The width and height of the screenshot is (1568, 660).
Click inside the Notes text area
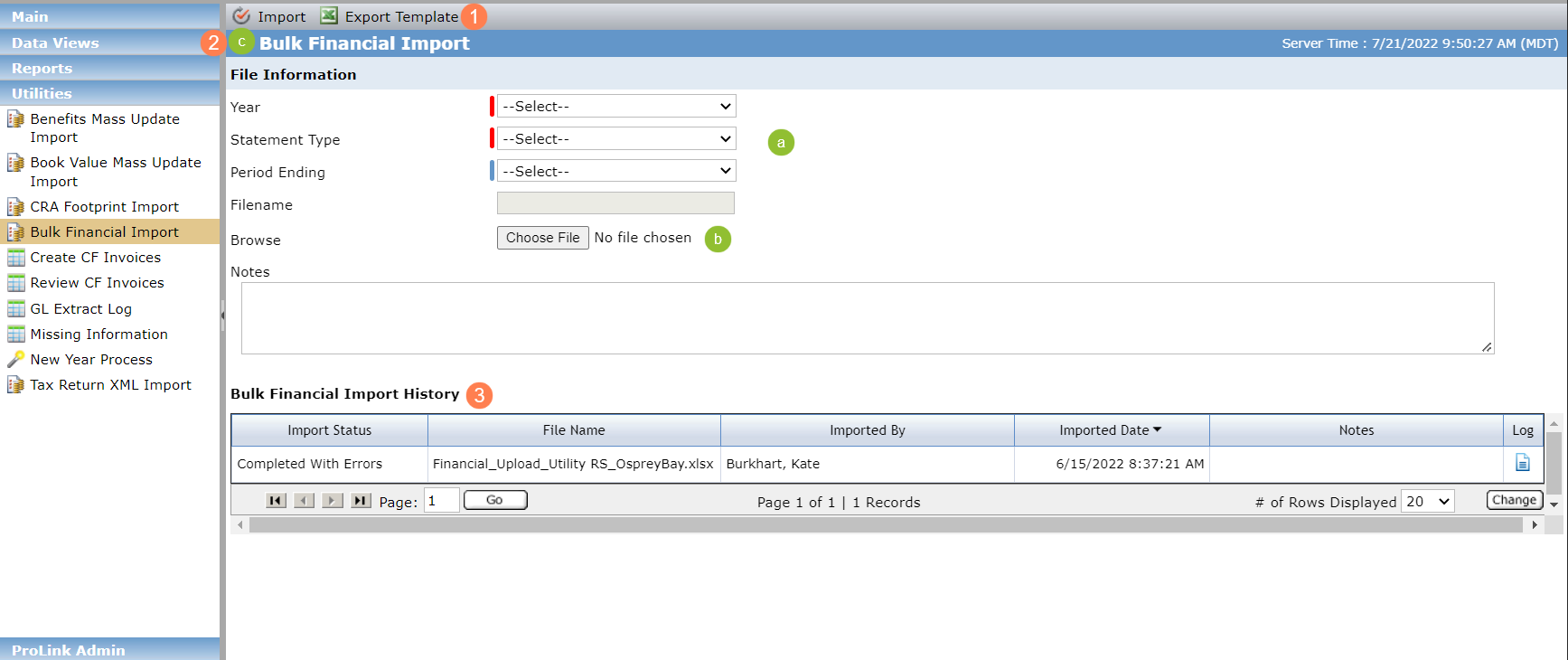(868, 318)
